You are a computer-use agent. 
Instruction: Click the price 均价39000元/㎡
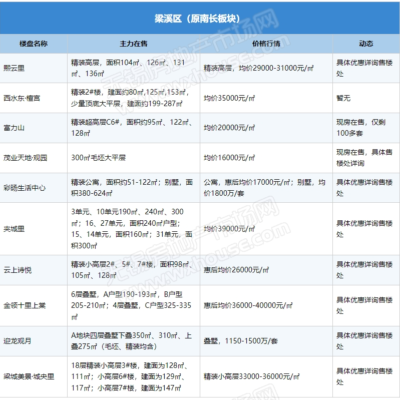(x=229, y=229)
